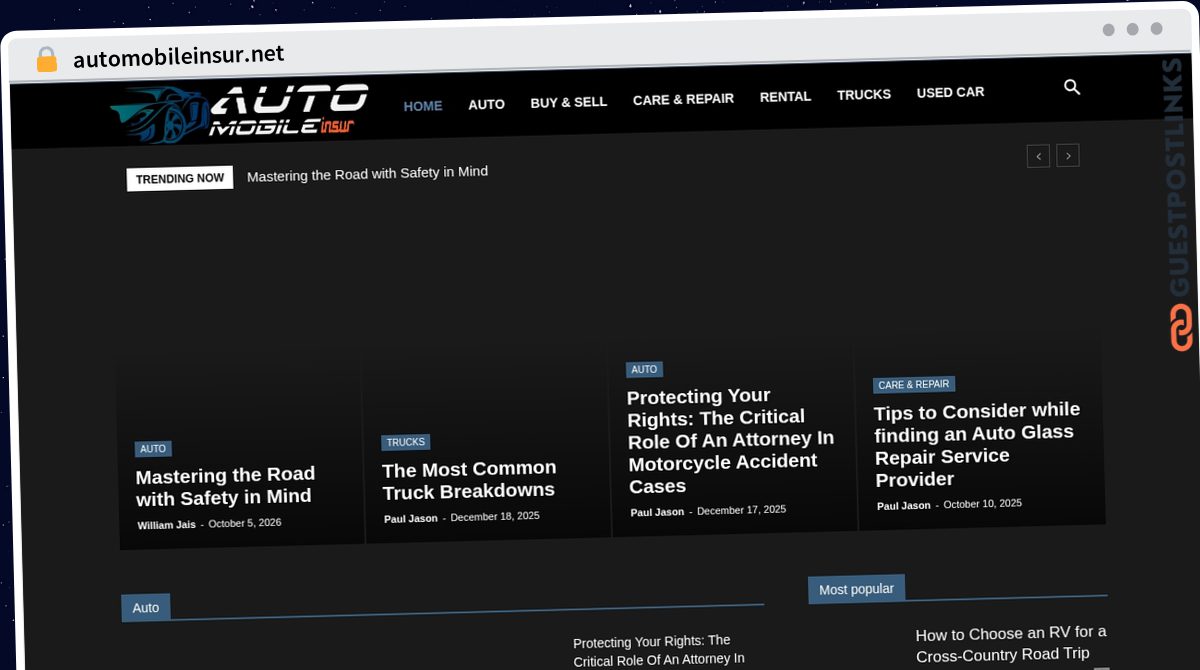Click AUTO tag above Protecting Your Rights
The height and width of the screenshot is (670, 1200).
[x=644, y=370]
